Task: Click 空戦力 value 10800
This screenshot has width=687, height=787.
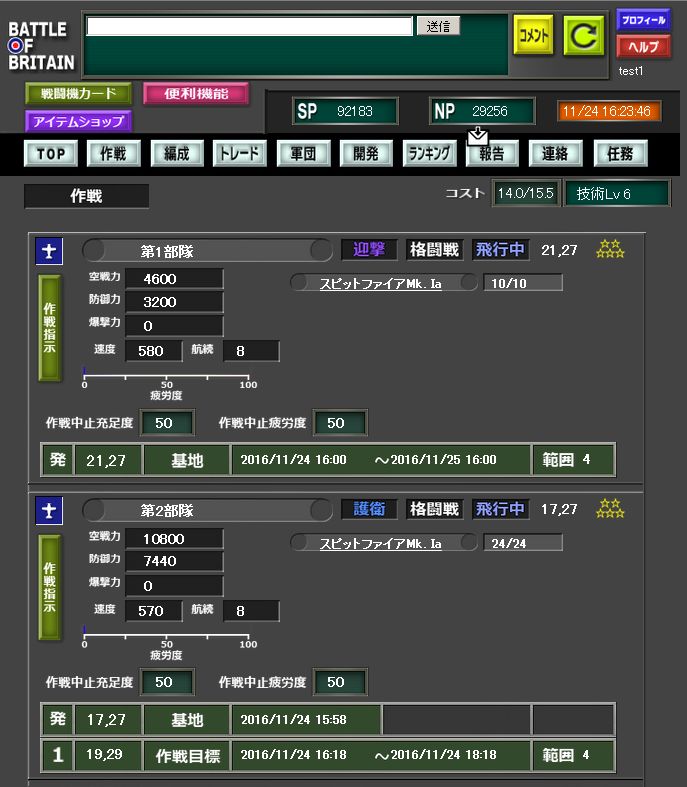Action: (x=174, y=539)
